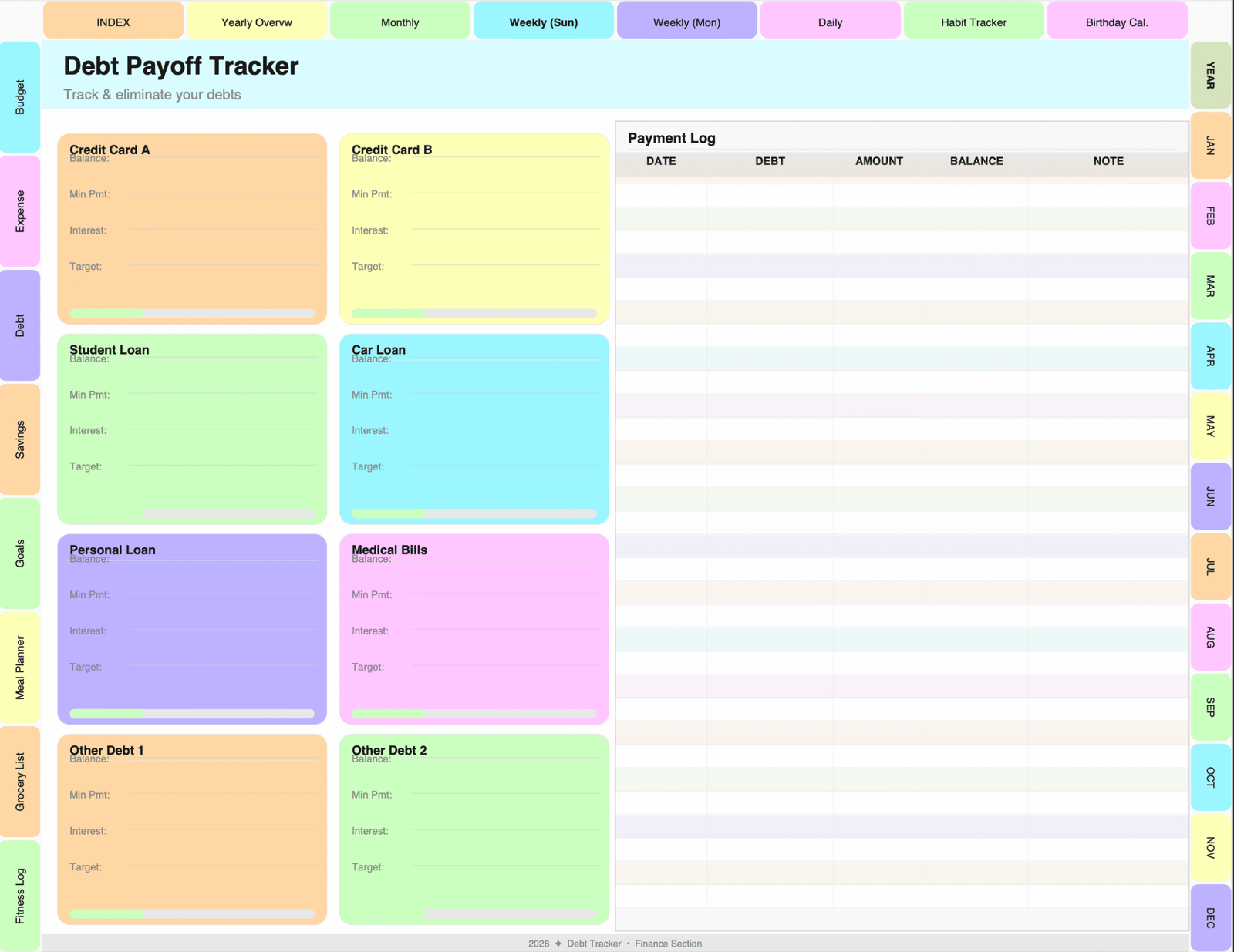Open the Birthday Cal. tab
This screenshot has width=1234, height=952.
[1116, 22]
